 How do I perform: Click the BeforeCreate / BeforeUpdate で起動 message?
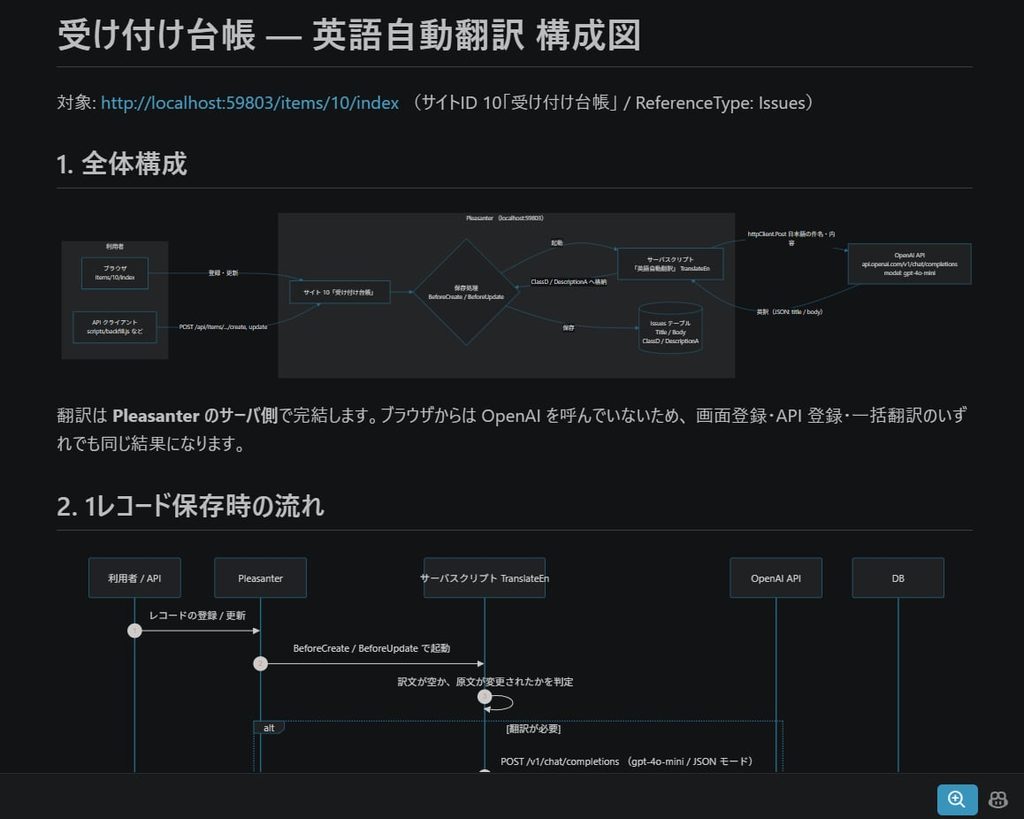[372, 649]
